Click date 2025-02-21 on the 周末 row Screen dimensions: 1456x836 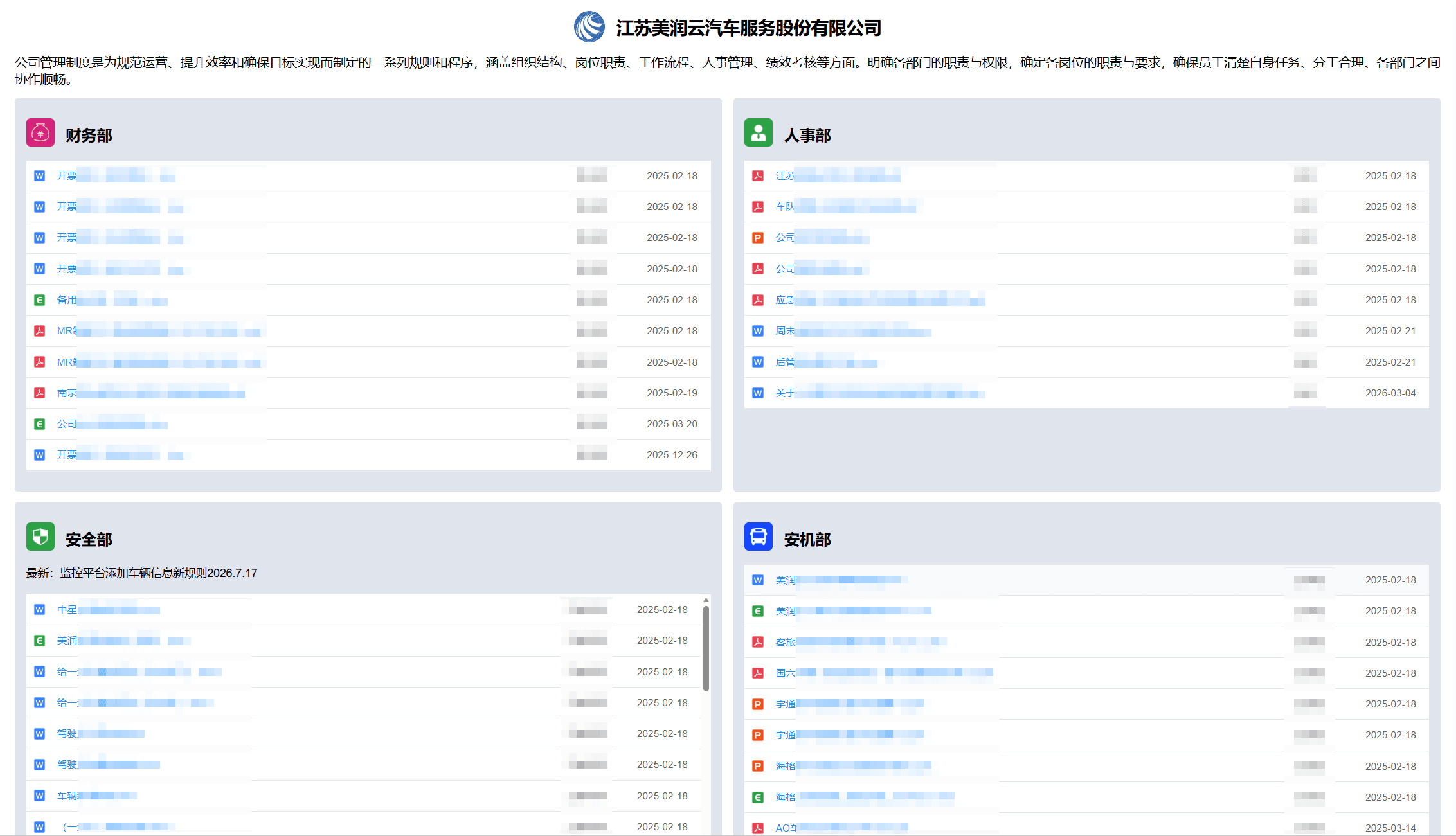click(1390, 331)
